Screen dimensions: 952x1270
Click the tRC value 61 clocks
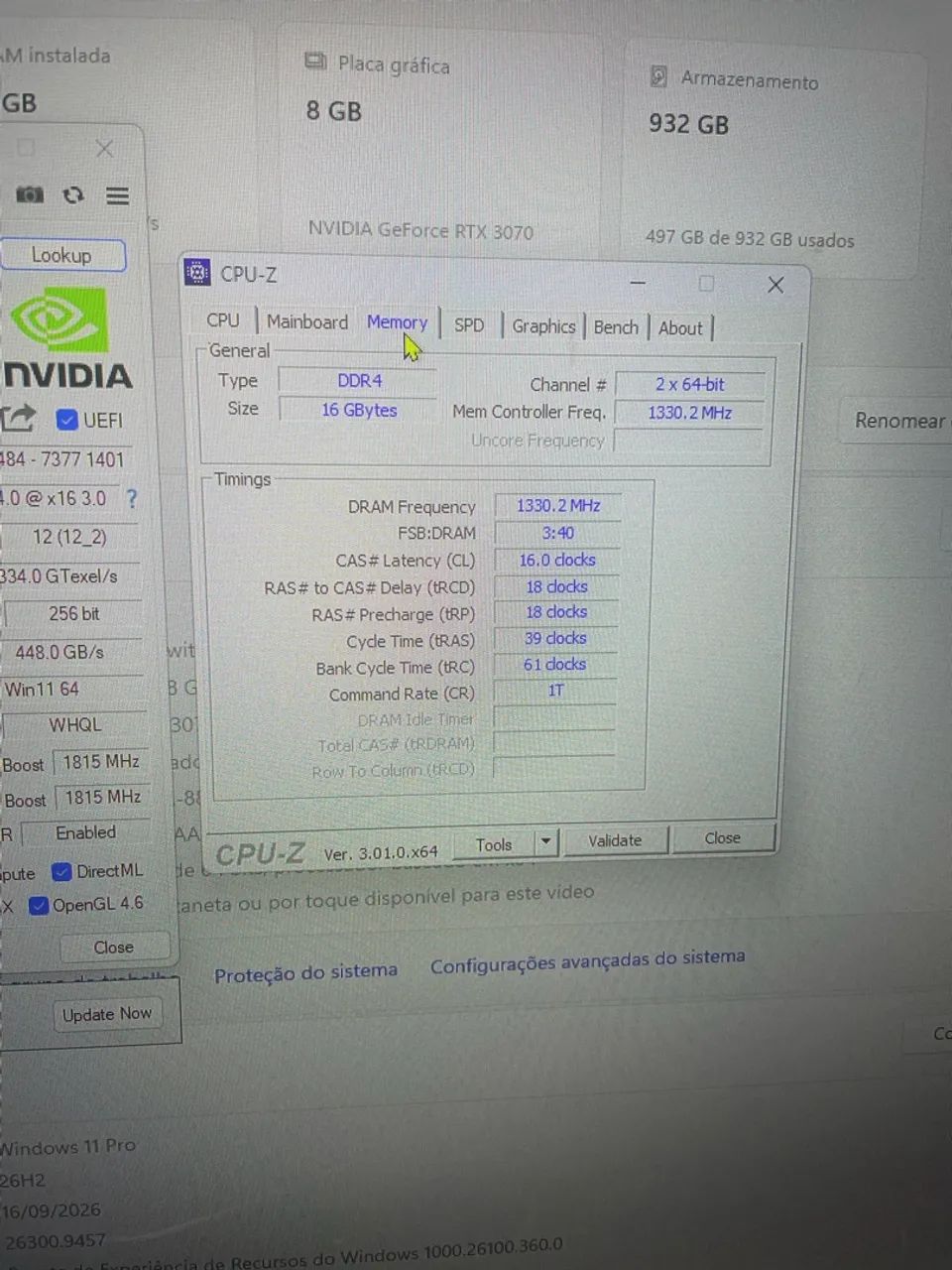pyautogui.click(x=554, y=664)
